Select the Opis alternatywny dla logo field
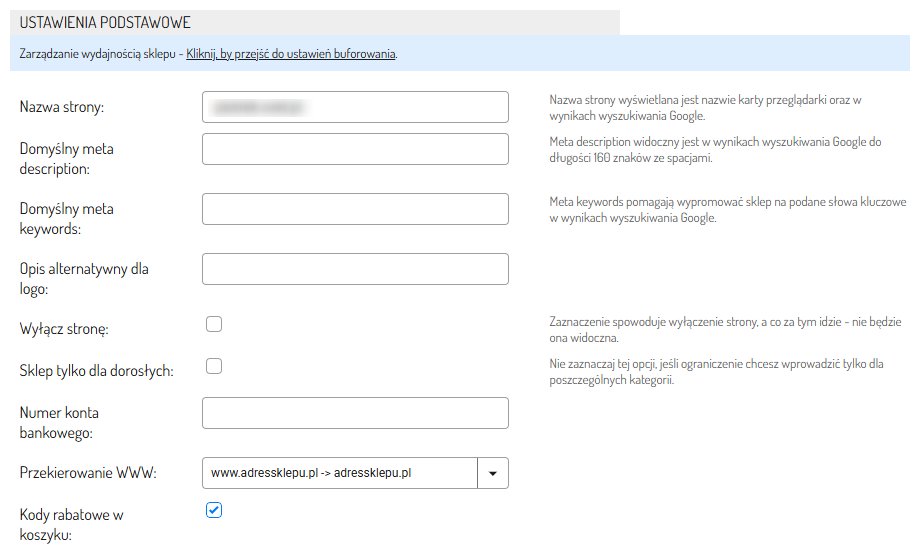This screenshot has height=557, width=920. click(x=355, y=269)
